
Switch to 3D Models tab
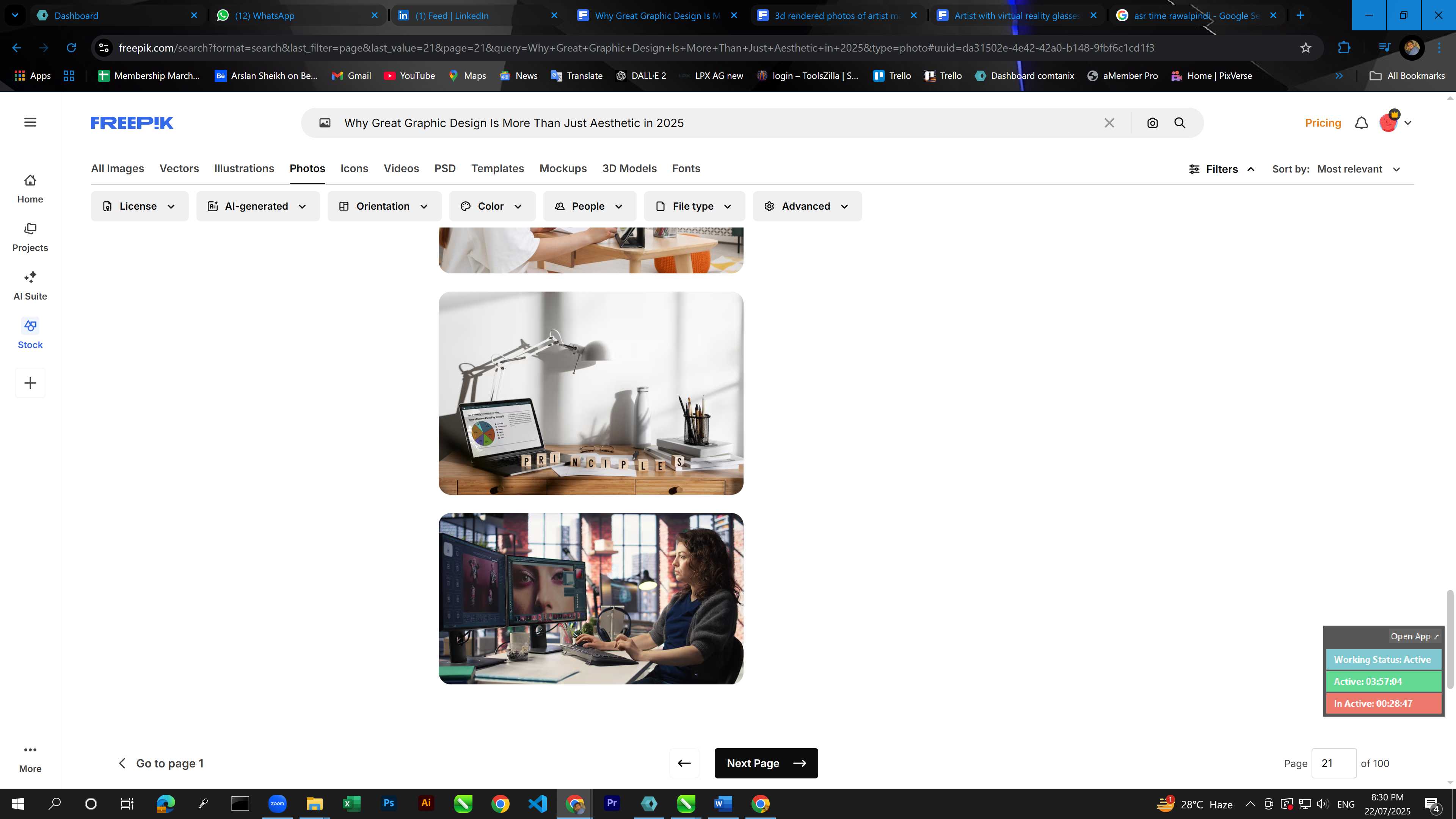(629, 168)
